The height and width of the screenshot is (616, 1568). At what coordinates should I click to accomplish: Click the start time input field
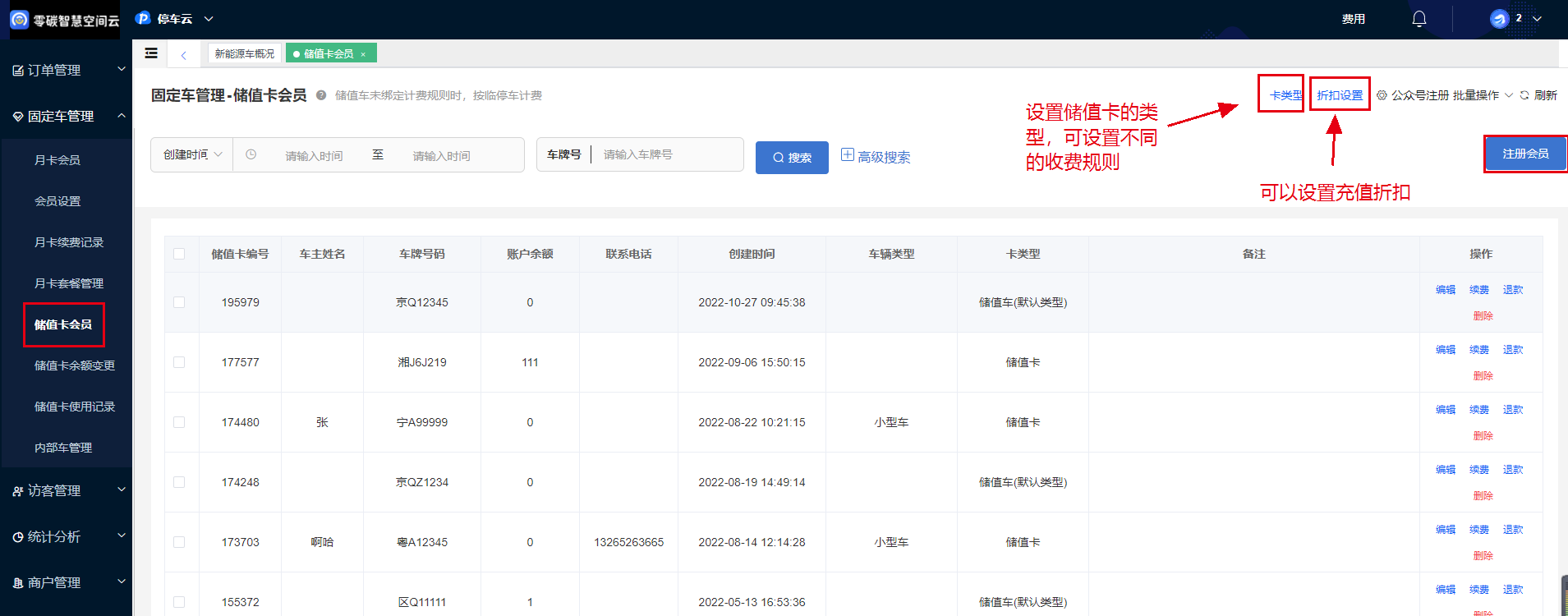click(314, 155)
